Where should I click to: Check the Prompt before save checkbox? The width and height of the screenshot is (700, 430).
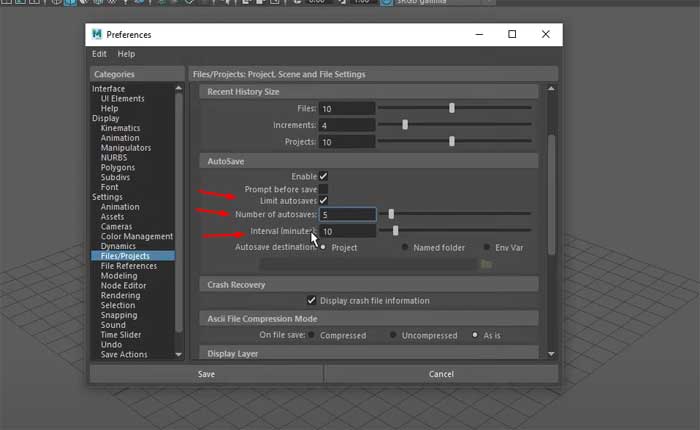point(323,189)
